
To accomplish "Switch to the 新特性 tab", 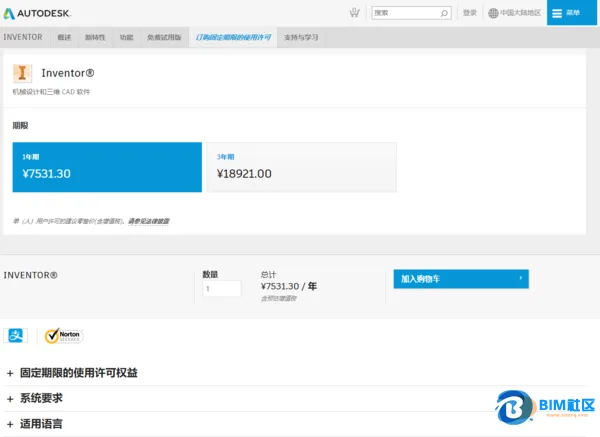I will 95,38.
